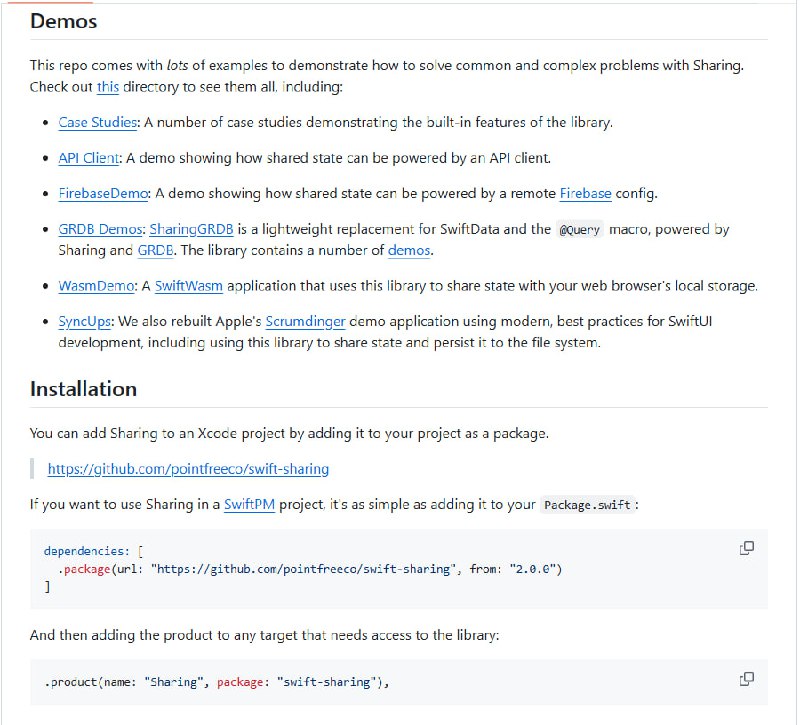This screenshot has height=725, width=800.
Task: Copy the dependencies package code snippet
Action: [746, 548]
